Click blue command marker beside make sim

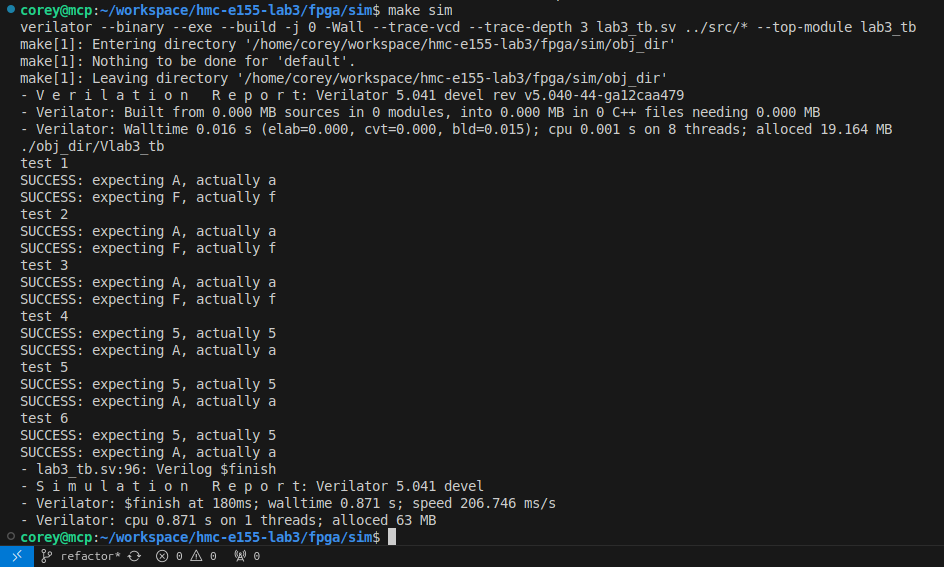tap(11, 10)
